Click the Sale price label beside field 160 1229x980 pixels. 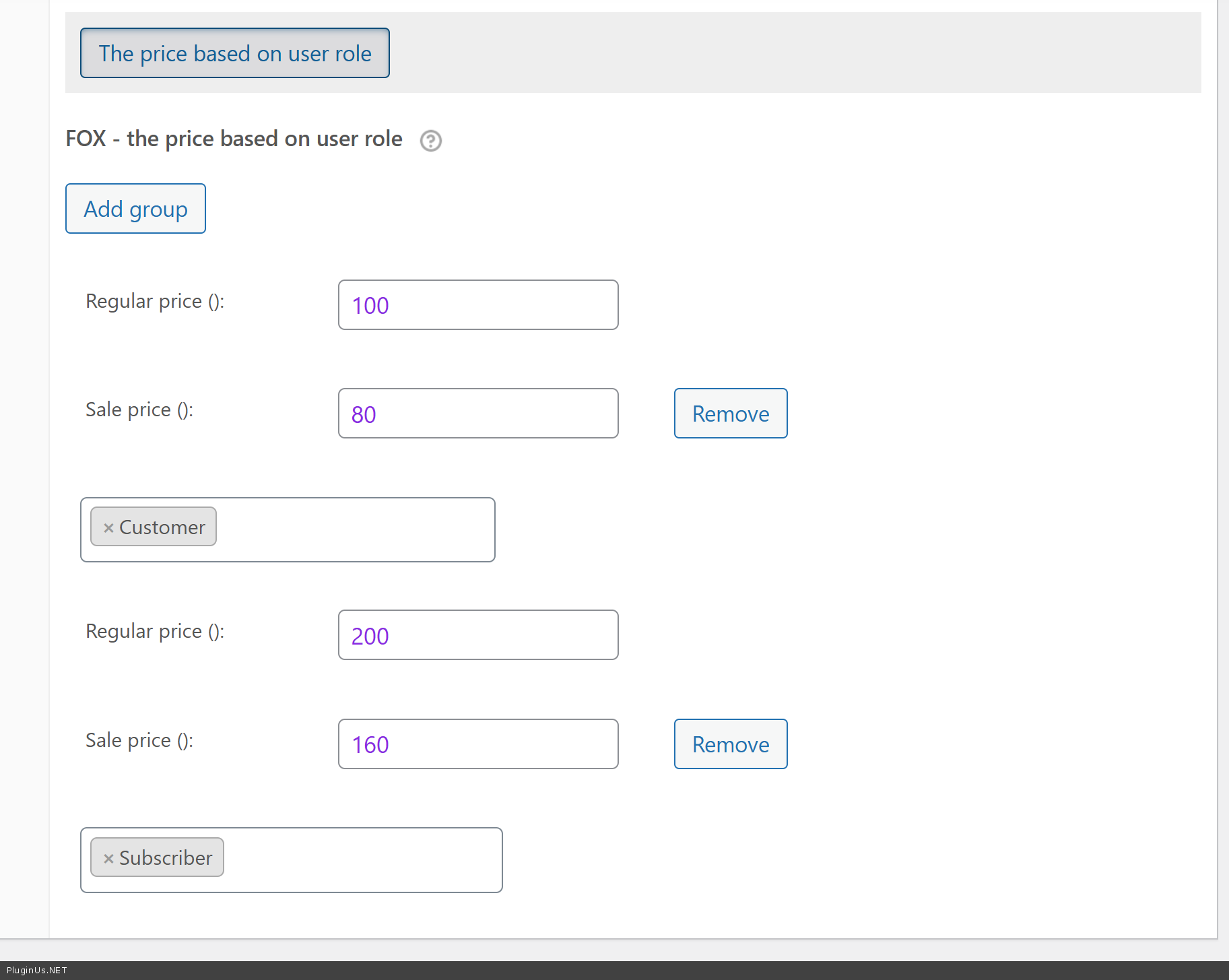pos(139,740)
